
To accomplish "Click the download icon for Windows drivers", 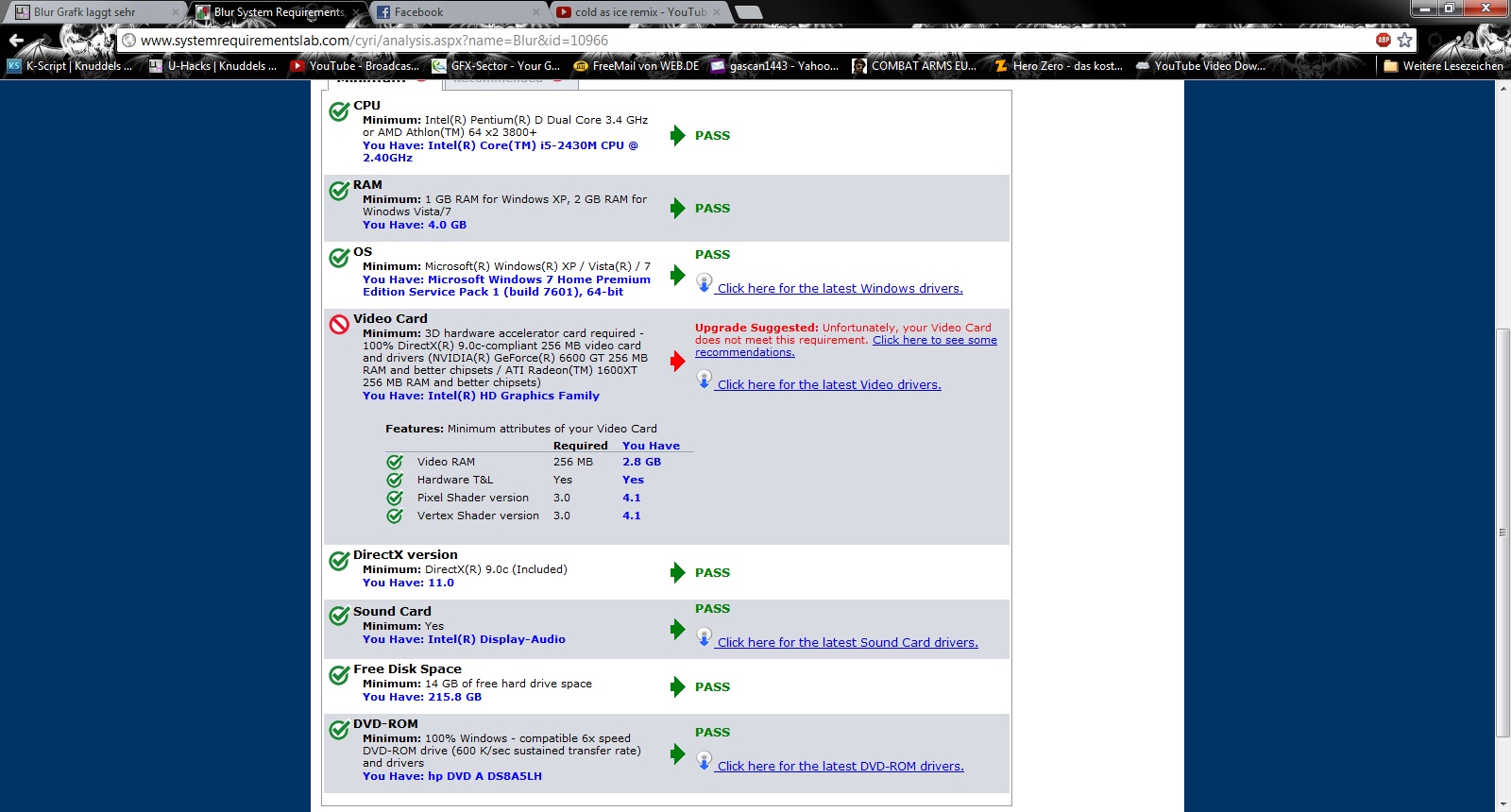I will point(704,282).
